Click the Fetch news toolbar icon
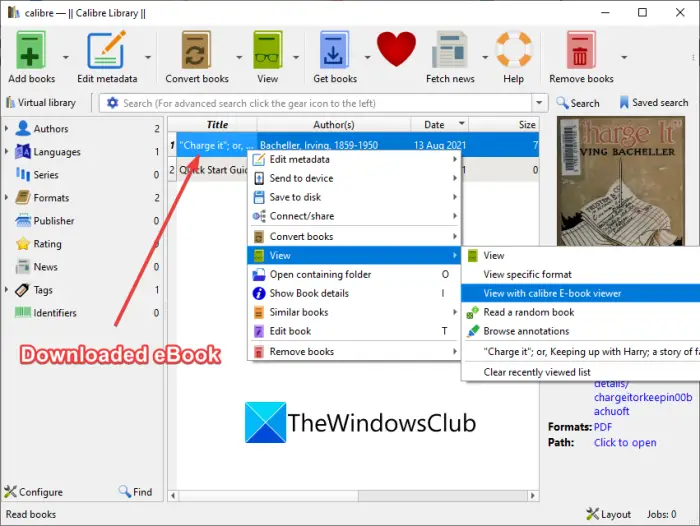700x526 pixels. point(450,50)
